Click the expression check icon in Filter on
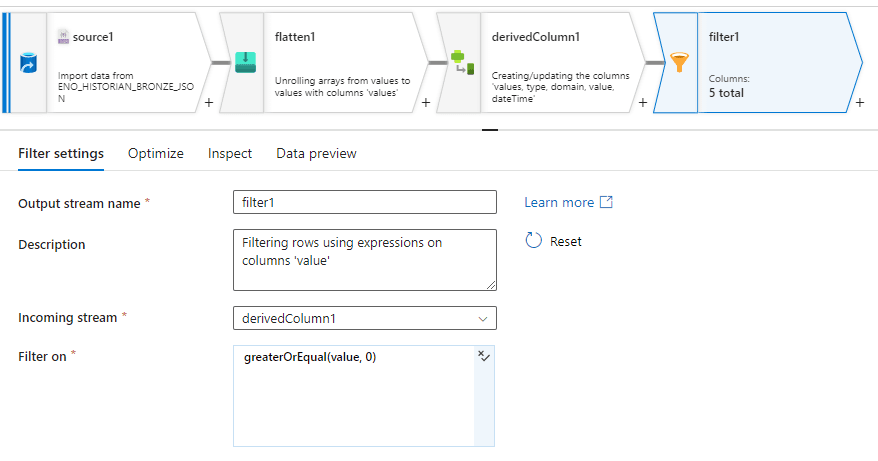 coord(483,356)
